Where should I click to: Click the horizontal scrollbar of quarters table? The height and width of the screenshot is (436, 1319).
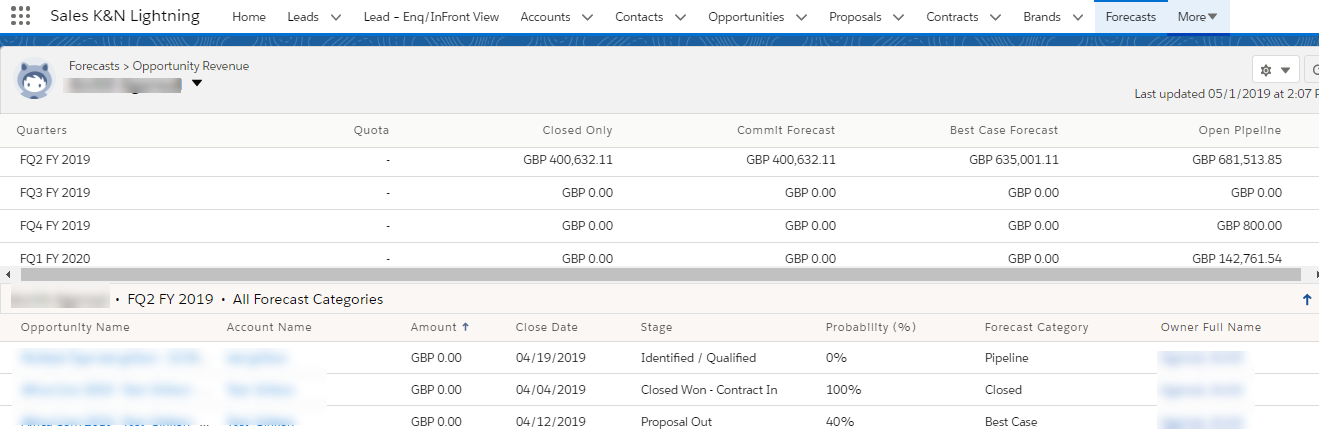tap(659, 274)
